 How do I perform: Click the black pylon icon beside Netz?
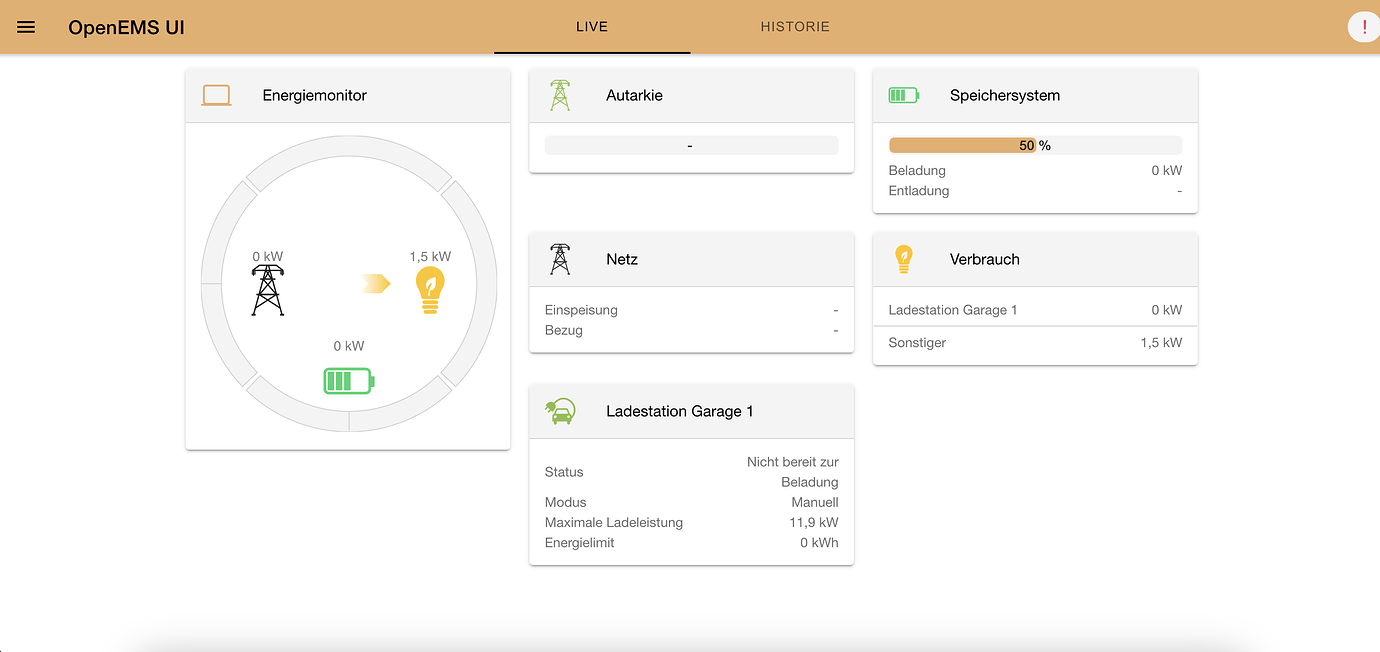click(x=560, y=259)
